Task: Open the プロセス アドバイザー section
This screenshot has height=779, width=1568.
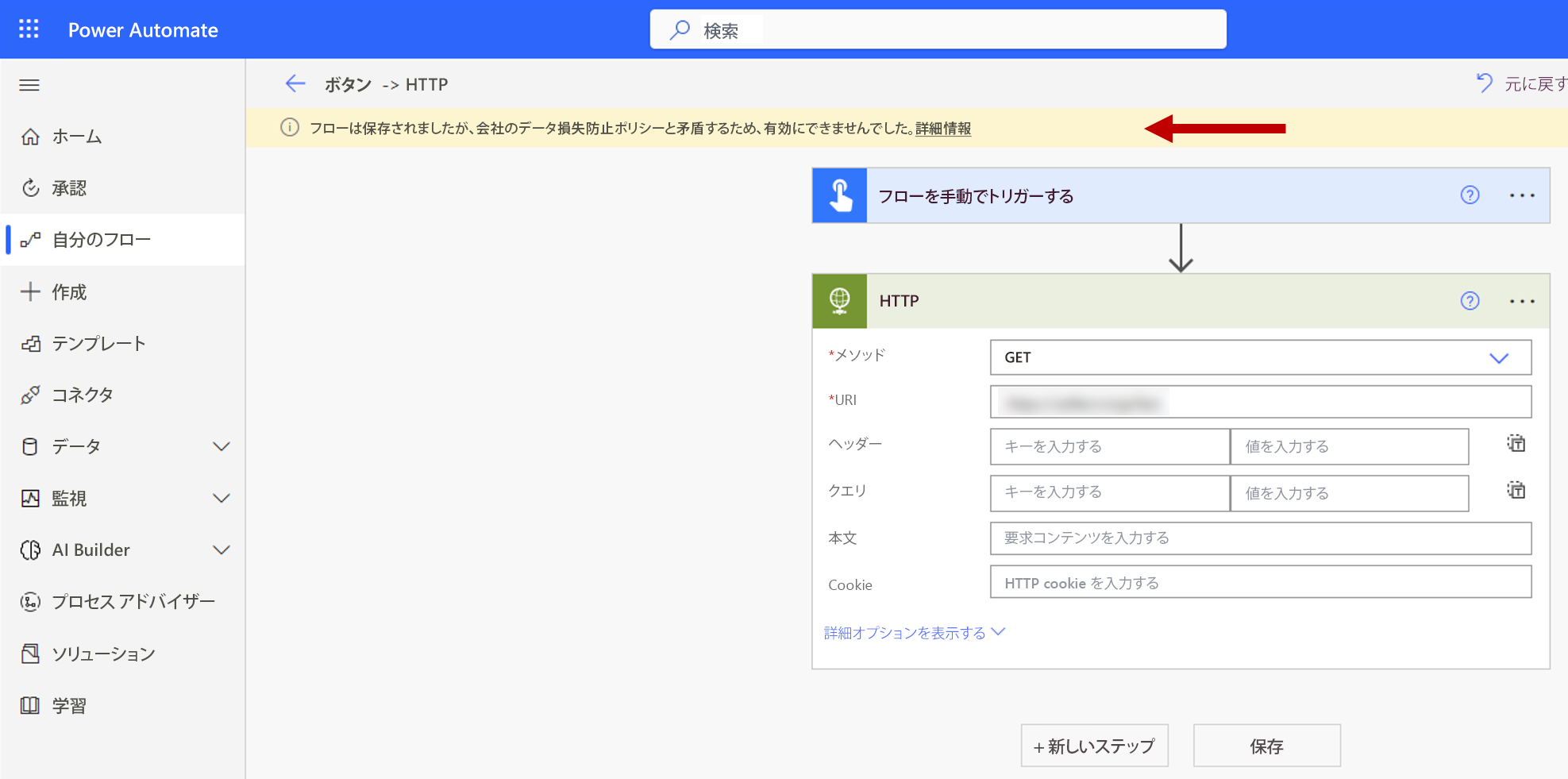Action: pyautogui.click(x=133, y=601)
